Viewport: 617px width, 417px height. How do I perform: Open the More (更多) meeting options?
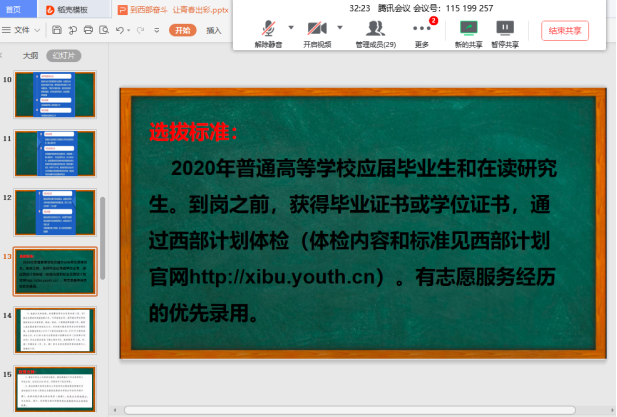422,32
